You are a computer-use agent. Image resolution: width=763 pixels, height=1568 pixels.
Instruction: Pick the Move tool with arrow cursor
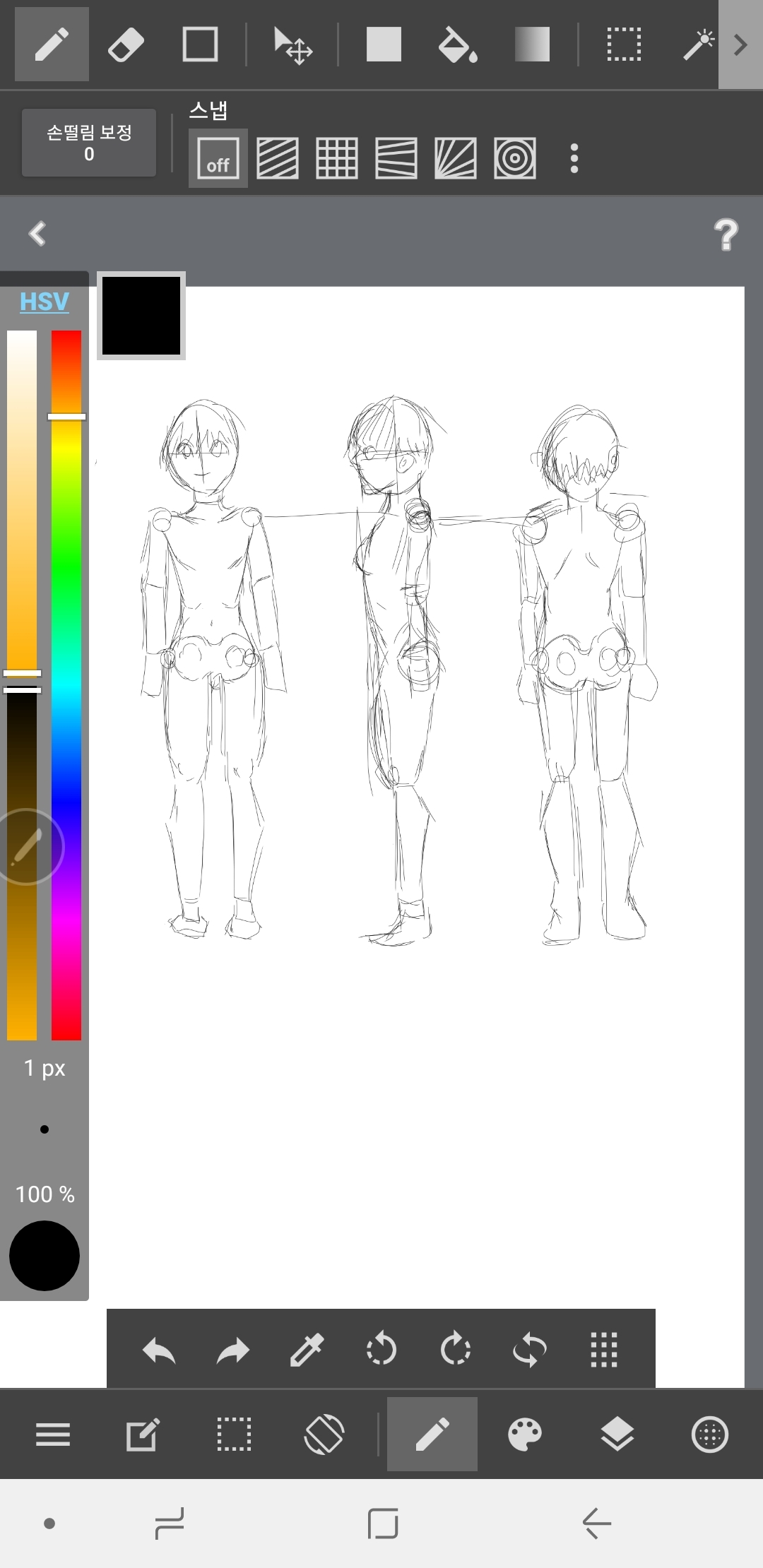(292, 45)
